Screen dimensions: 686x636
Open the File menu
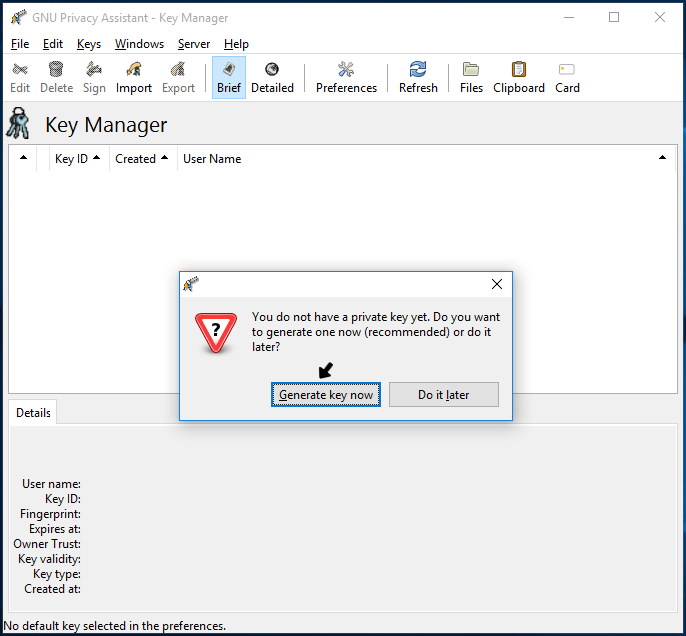[x=20, y=44]
